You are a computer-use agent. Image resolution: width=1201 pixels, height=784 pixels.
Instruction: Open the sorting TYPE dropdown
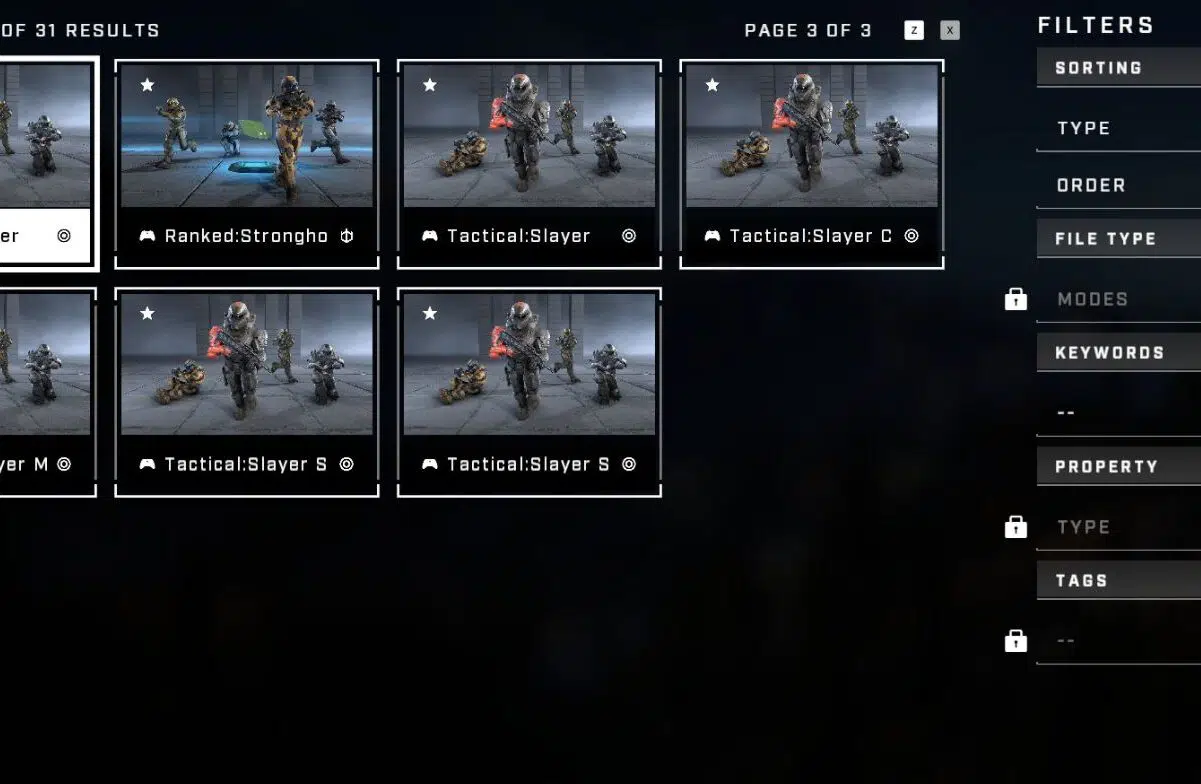click(1119, 129)
